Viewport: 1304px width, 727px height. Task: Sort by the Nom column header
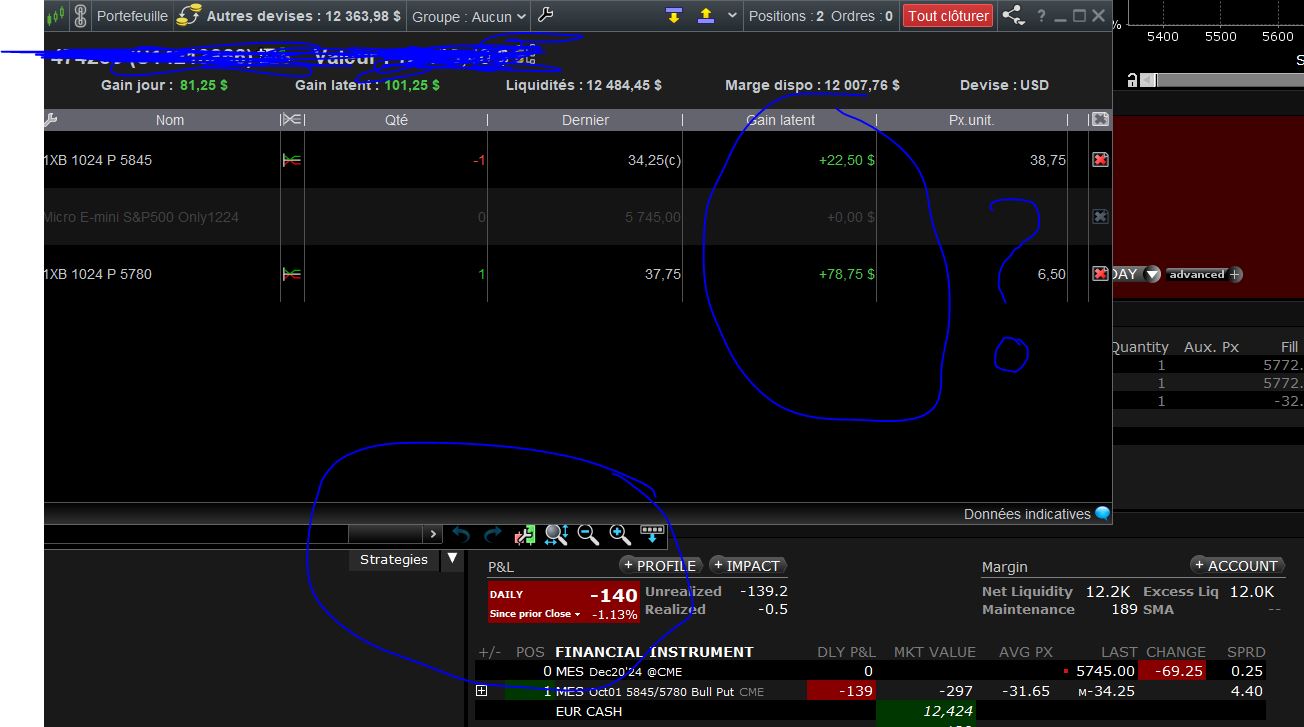click(x=170, y=120)
